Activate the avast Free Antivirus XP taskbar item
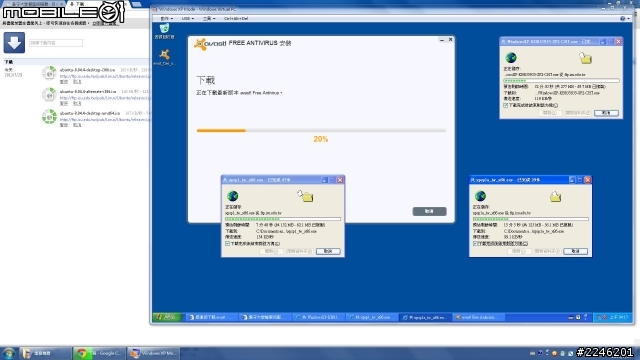The image size is (640, 360). coord(478,317)
